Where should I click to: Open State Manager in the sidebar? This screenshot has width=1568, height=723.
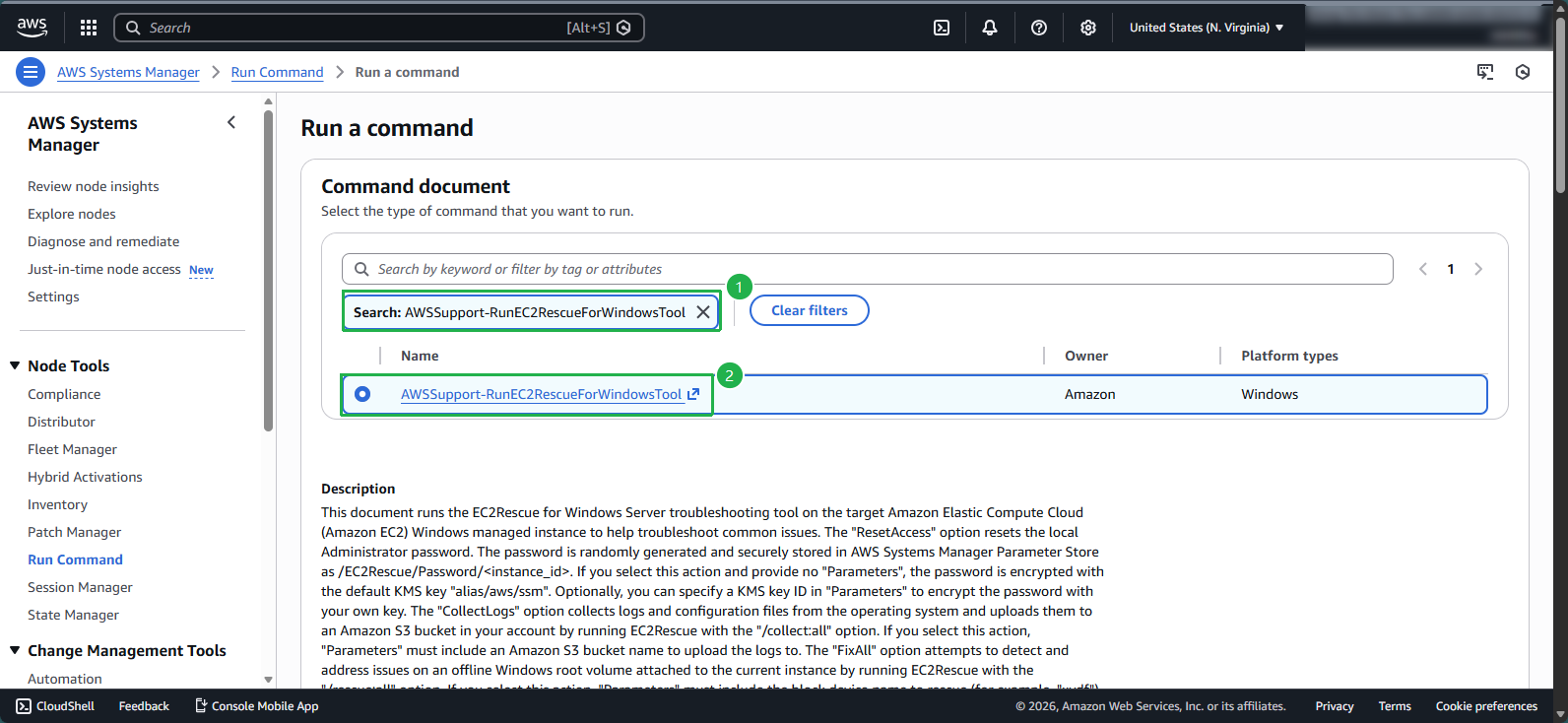pos(73,615)
